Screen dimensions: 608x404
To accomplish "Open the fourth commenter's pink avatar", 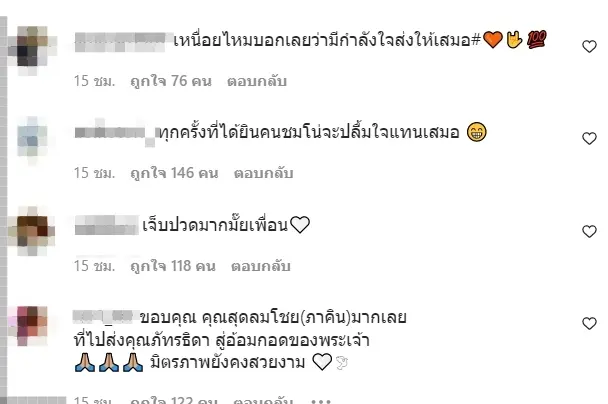I will pos(33,326).
